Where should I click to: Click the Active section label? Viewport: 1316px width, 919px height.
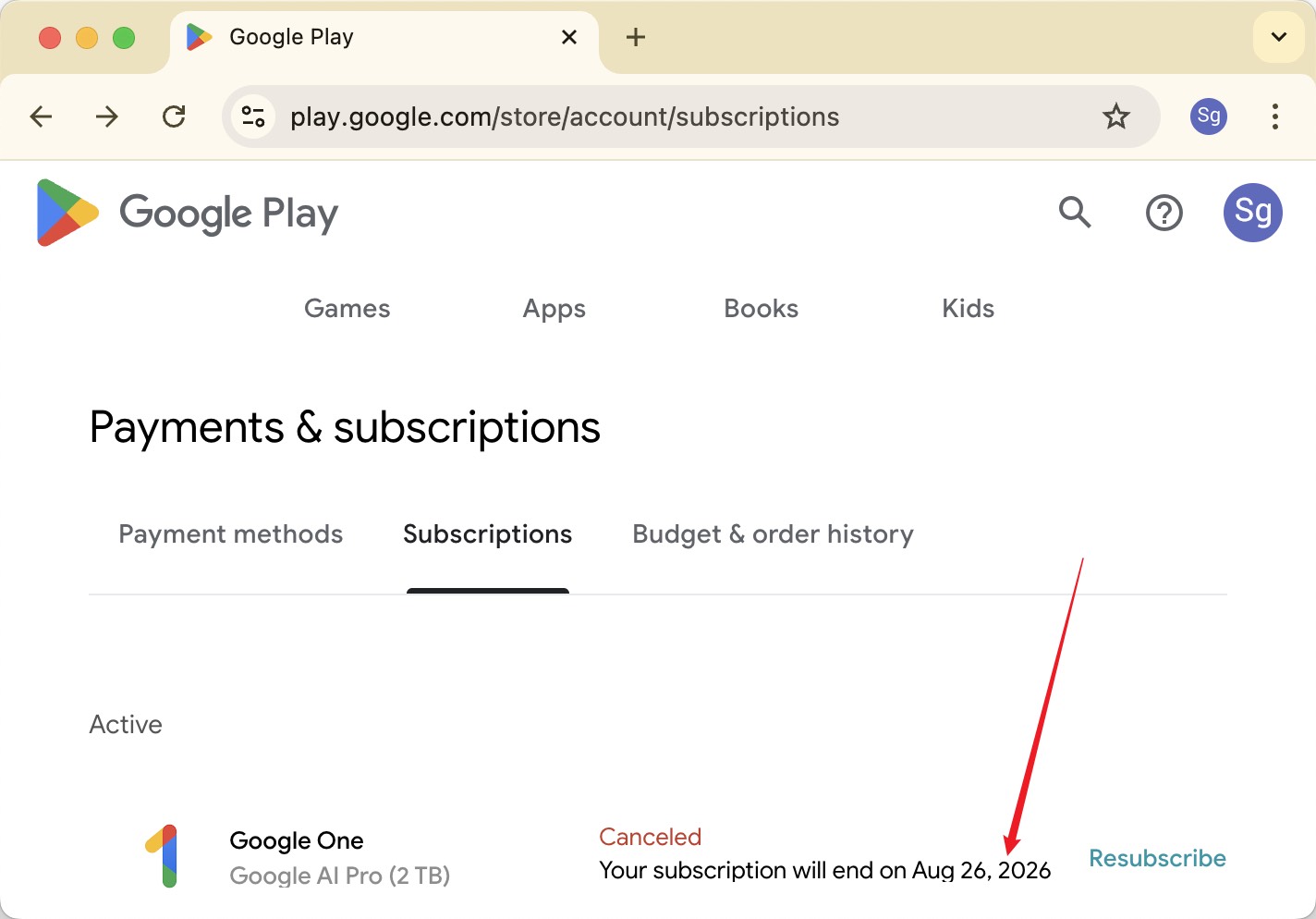[126, 725]
